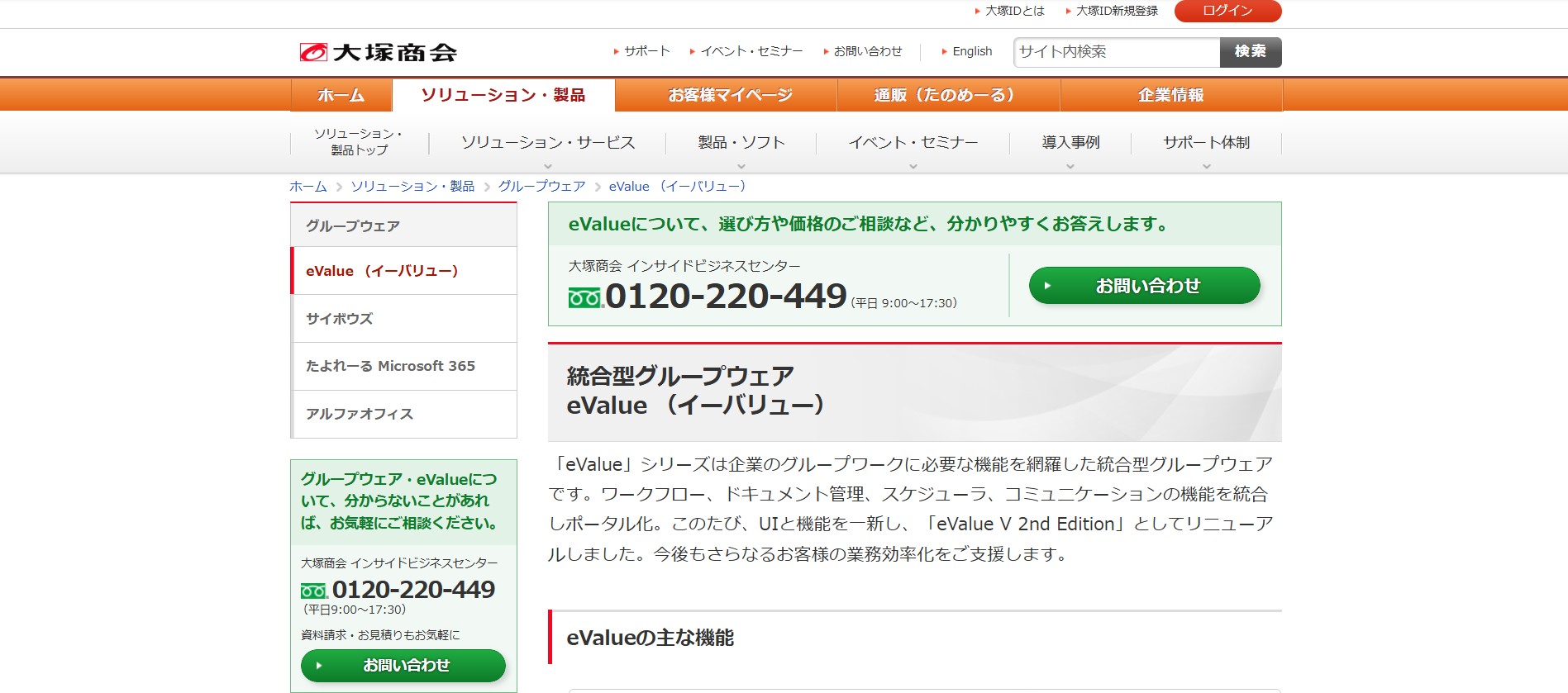Click the green お問い合わせ button in the banner
The image size is (1568, 693).
[1145, 286]
